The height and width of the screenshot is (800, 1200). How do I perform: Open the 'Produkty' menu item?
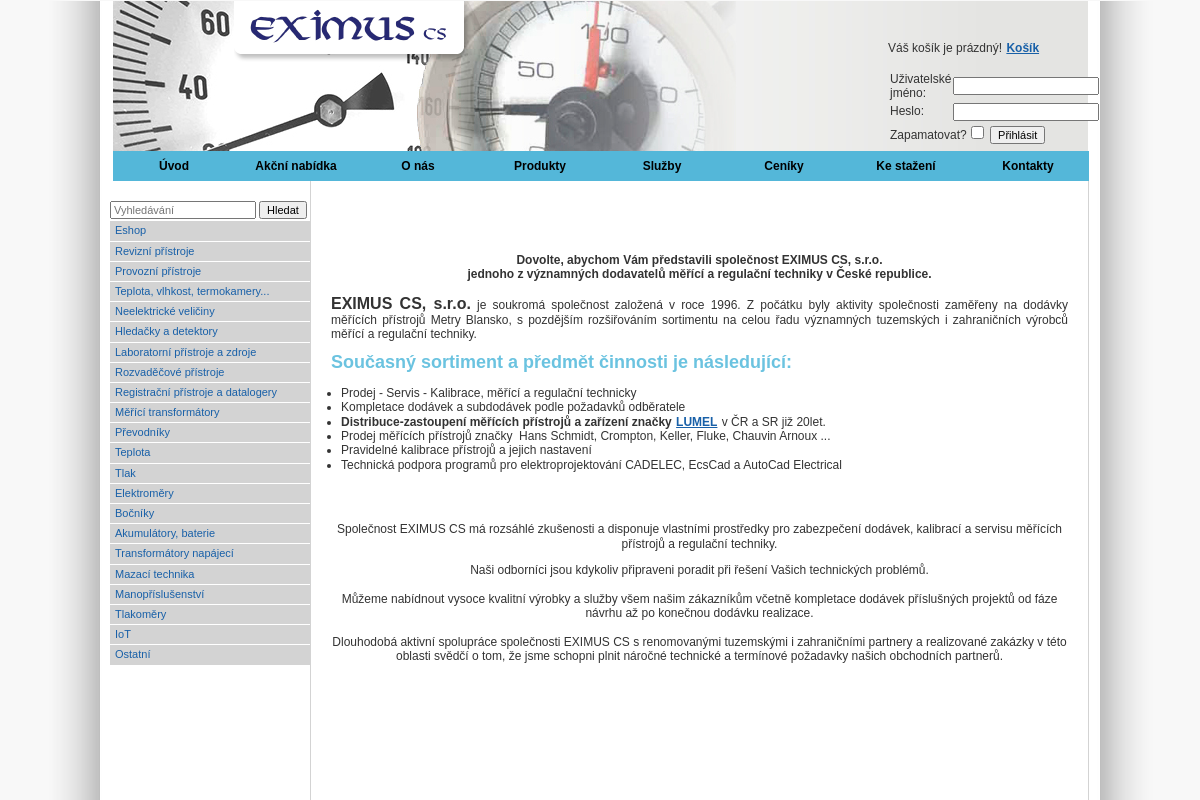pos(540,165)
